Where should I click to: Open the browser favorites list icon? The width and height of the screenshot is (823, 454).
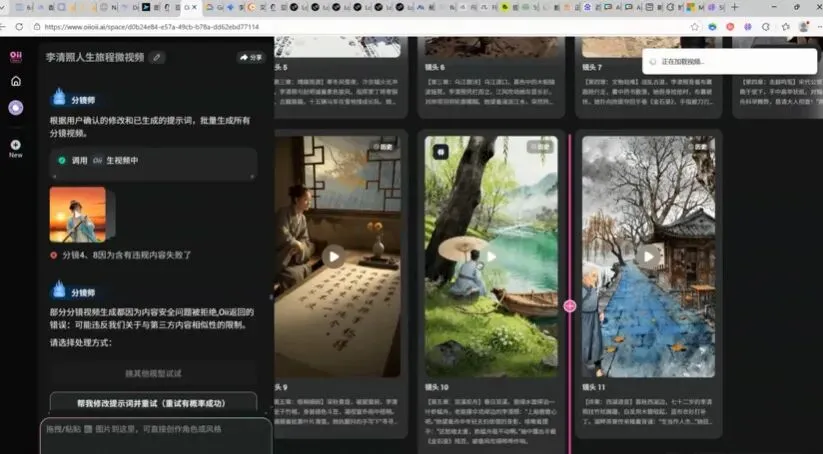[x=786, y=27]
